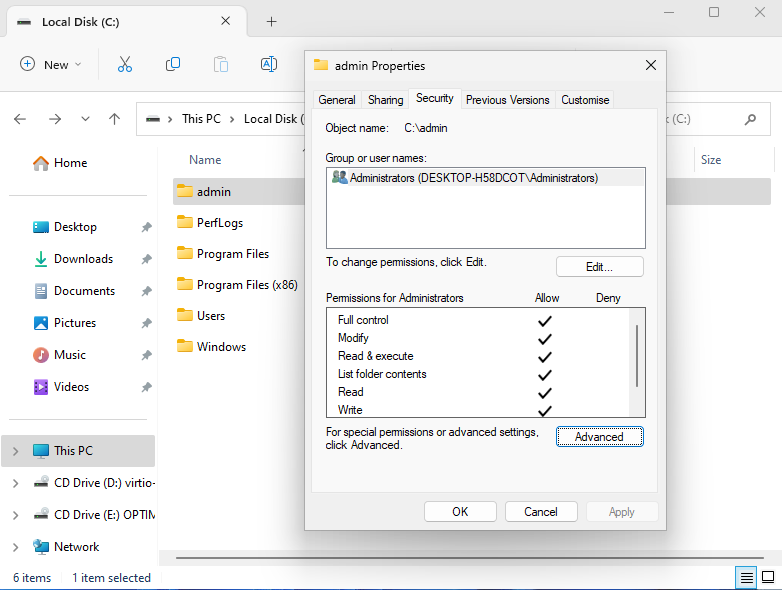Expand the This PC tree node
Viewport: 782px width, 590px height.
[15, 451]
